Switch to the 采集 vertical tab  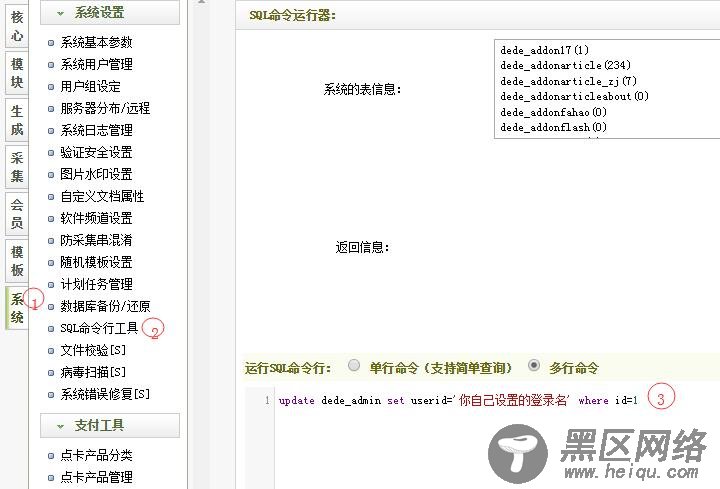[17, 167]
